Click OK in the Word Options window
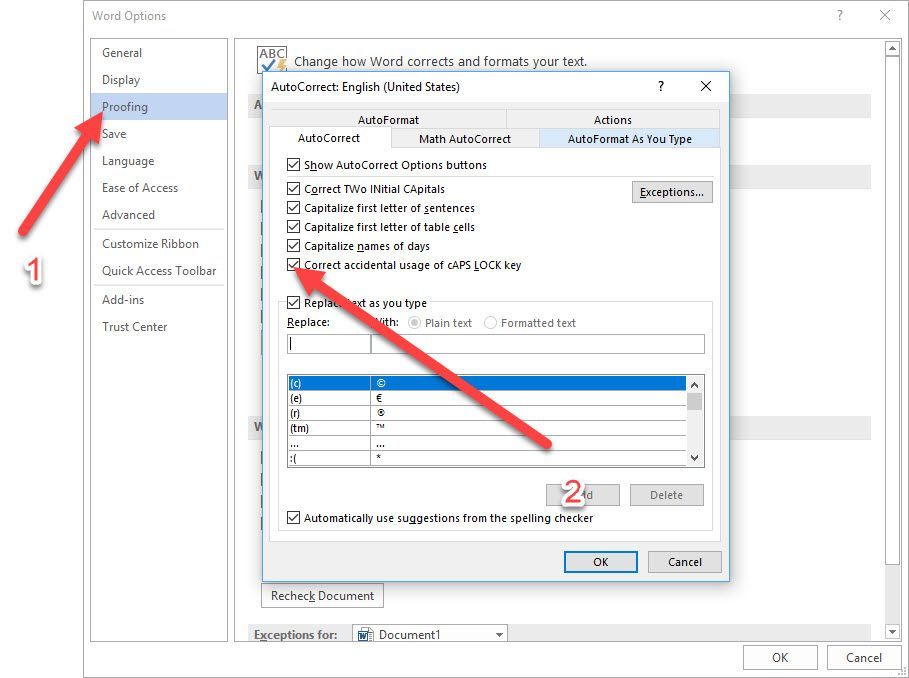 780,657
